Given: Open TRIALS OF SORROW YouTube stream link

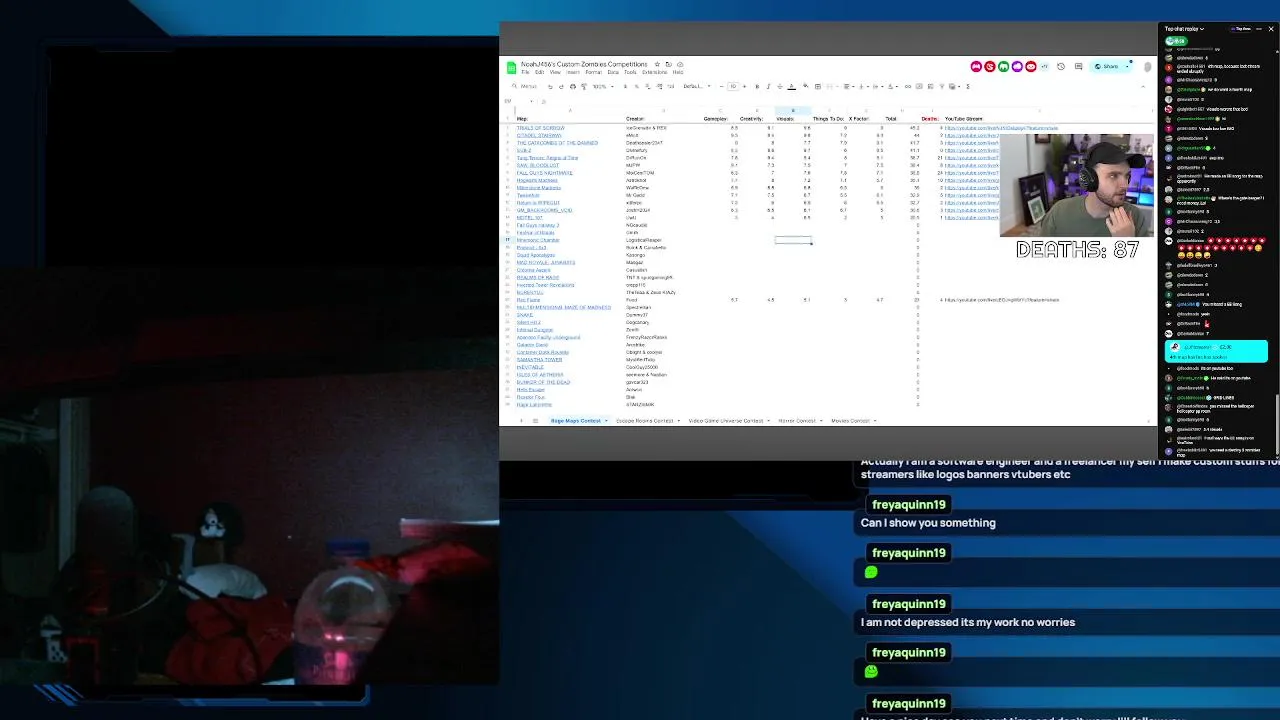Looking at the screenshot, I should [x=1001, y=128].
